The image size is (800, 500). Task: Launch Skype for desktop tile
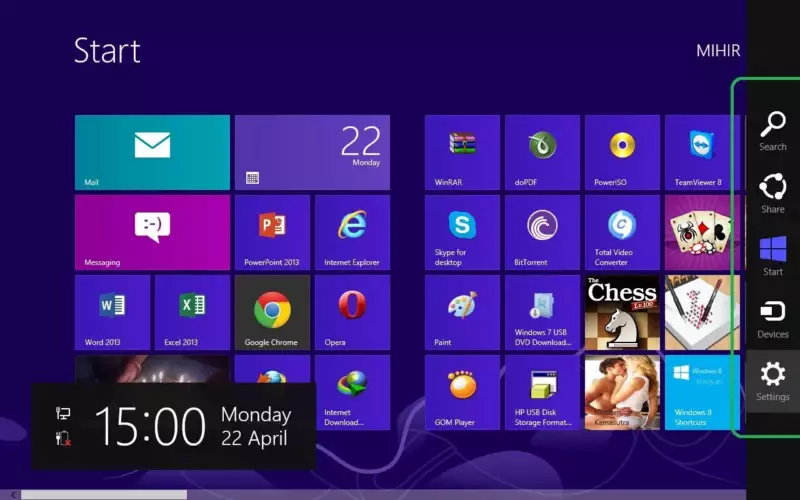pyautogui.click(x=462, y=232)
